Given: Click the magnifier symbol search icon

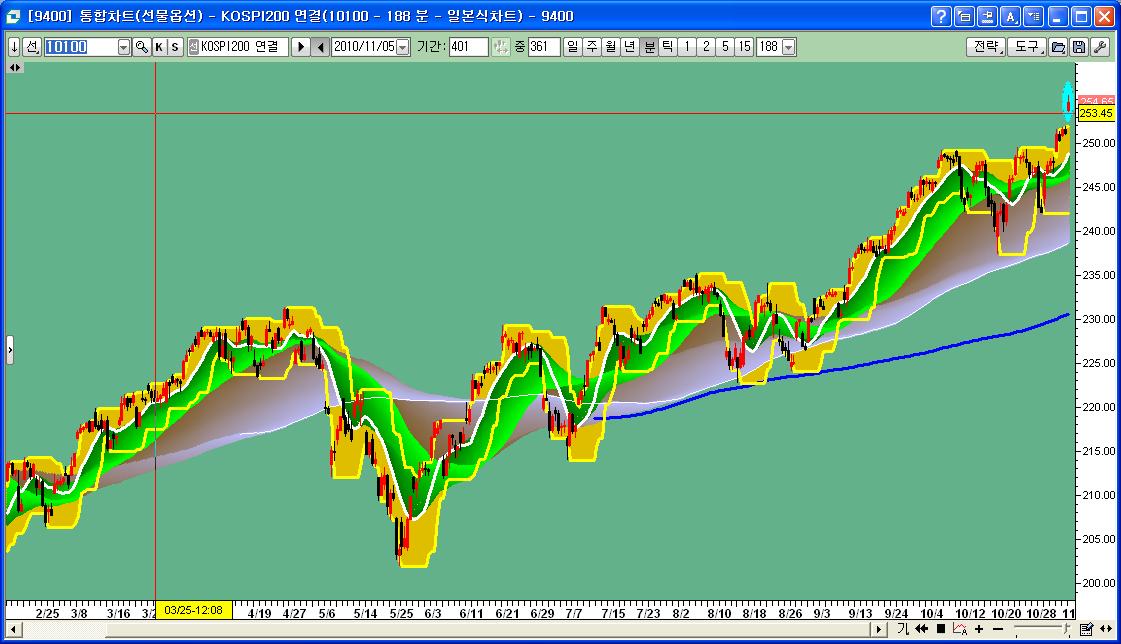Looking at the screenshot, I should click(142, 47).
